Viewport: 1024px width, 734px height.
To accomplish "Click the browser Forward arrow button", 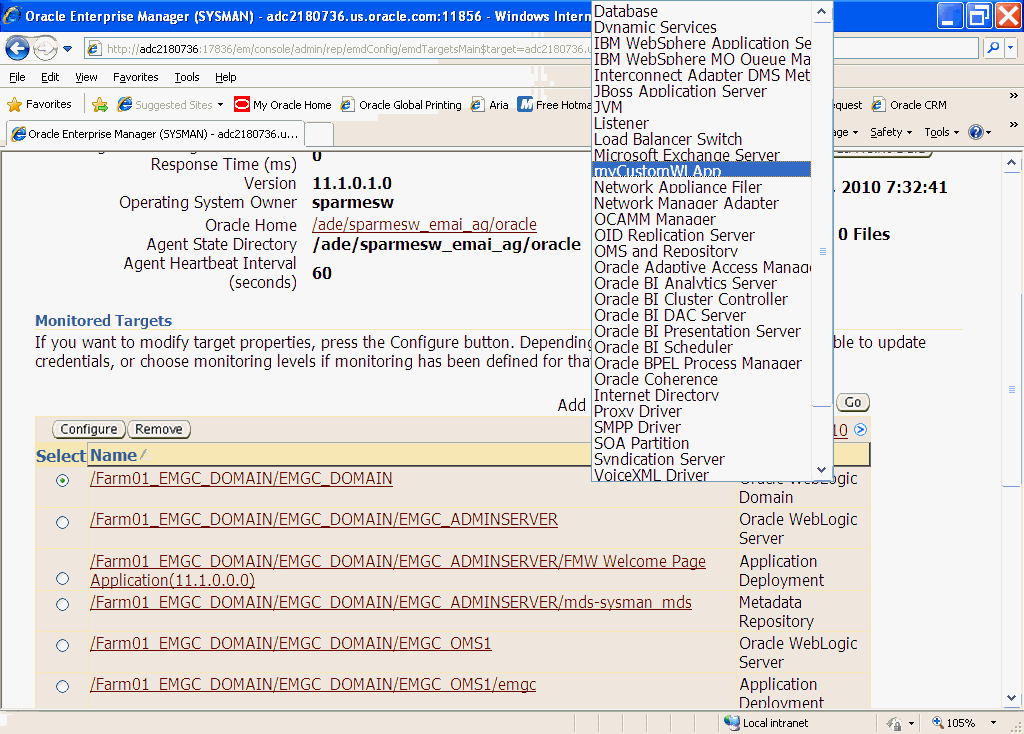I will 45,48.
